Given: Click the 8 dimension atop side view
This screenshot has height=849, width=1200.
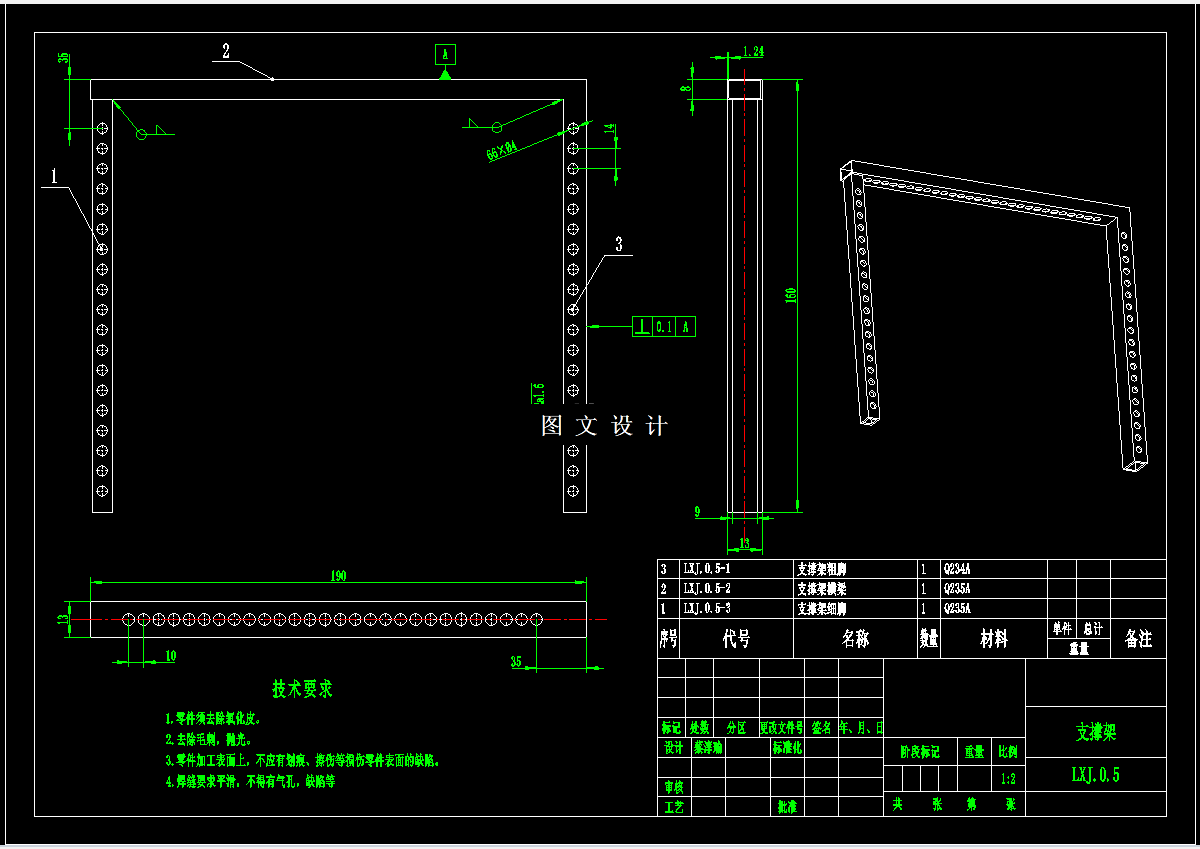Looking at the screenshot, I should coord(685,89).
